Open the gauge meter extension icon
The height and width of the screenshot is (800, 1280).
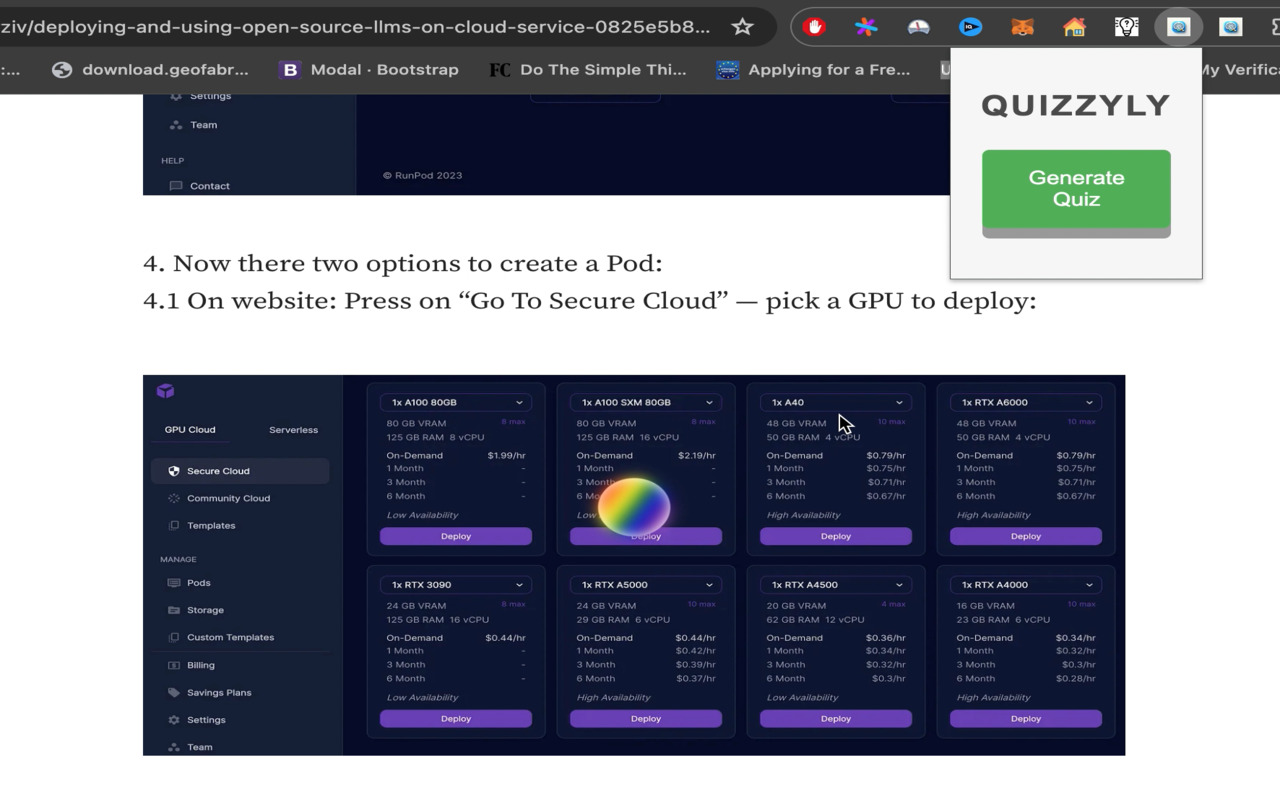pyautogui.click(x=918, y=27)
